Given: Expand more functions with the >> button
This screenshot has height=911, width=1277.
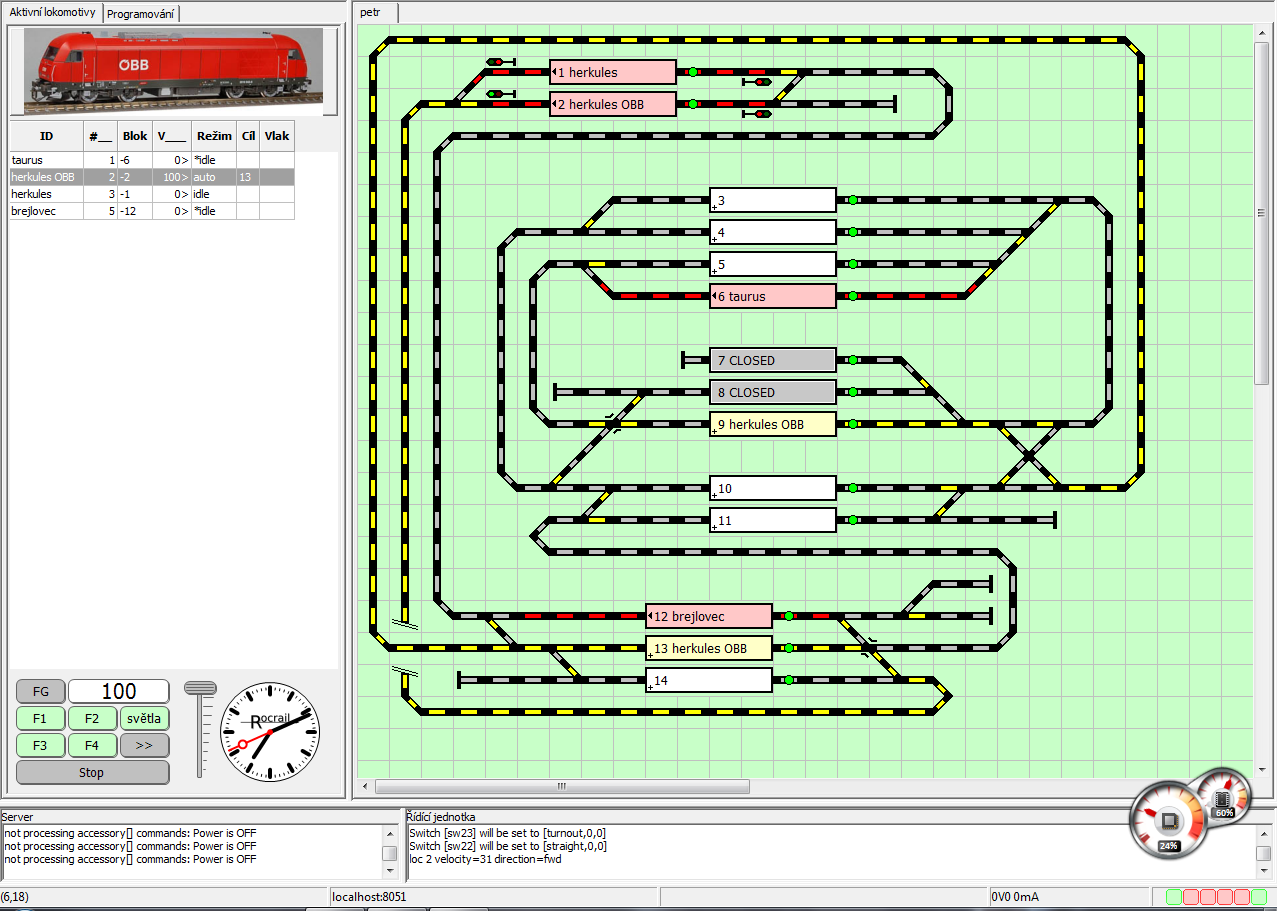Looking at the screenshot, I should tap(144, 745).
